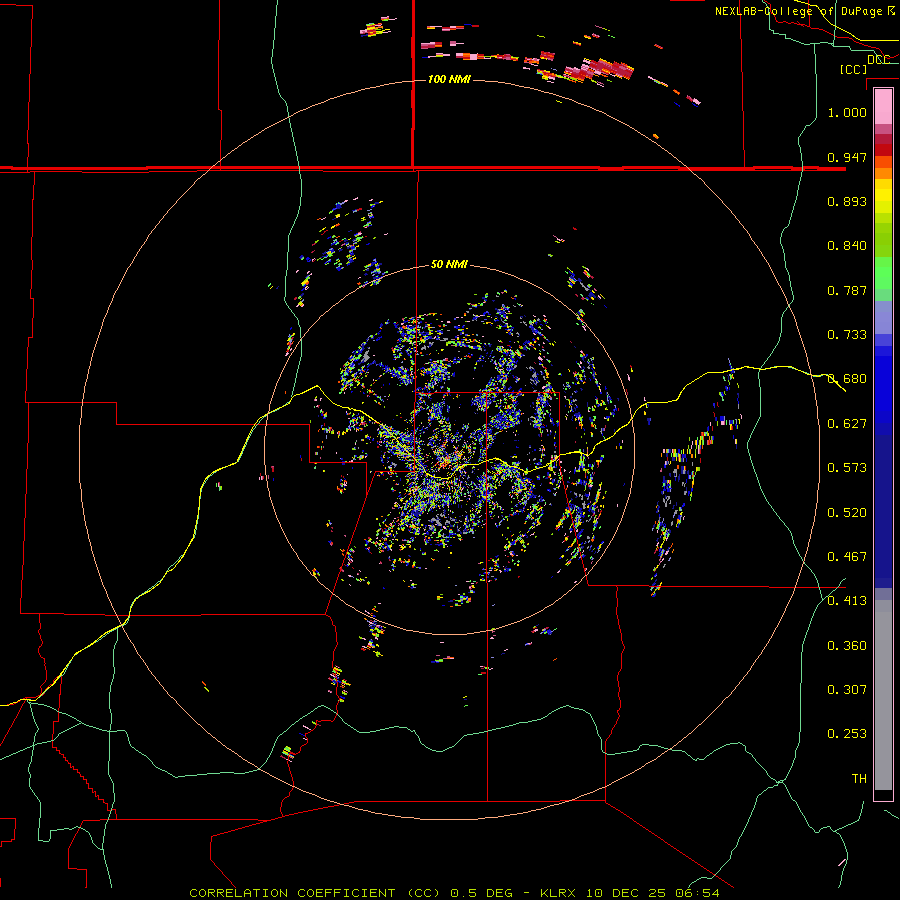Image resolution: width=900 pixels, height=900 pixels.
Task: Click the bright green color bar segment
Action: pos(883,273)
